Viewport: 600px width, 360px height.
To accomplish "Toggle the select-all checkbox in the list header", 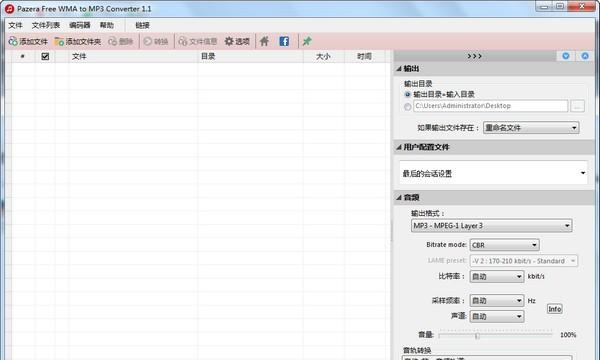I will (x=45, y=57).
